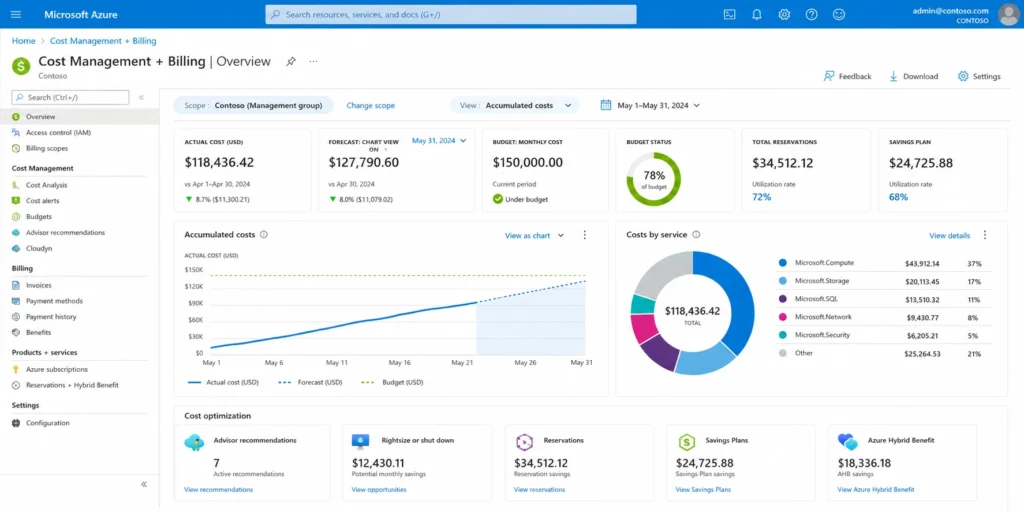Viewport: 1024px width, 512px height.
Task: Click View reservations link
Action: (538, 489)
